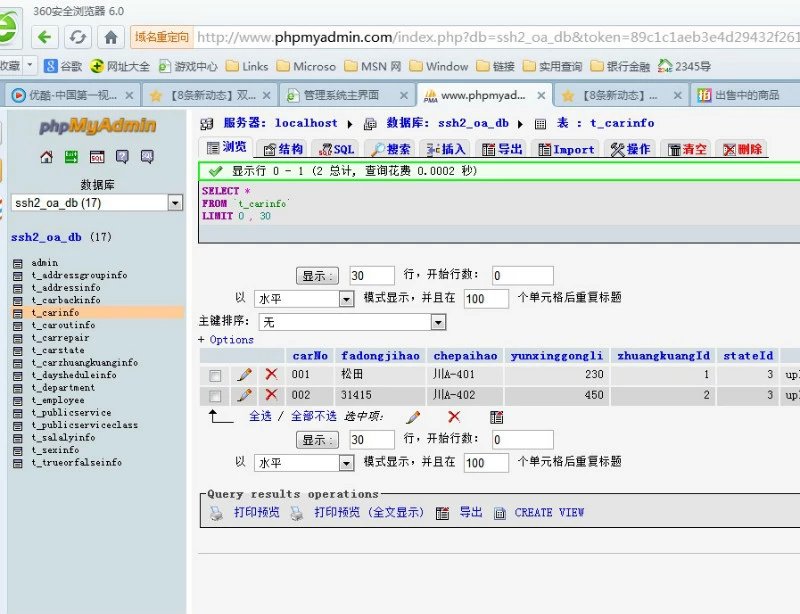Switch to the 结构 tab
800x614 pixels.
tap(283, 149)
